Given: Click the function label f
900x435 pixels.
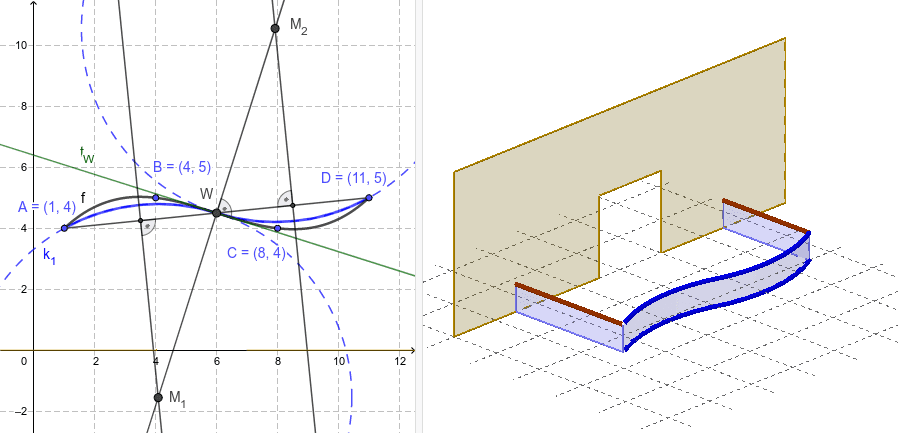Looking at the screenshot, I should 83,199.
